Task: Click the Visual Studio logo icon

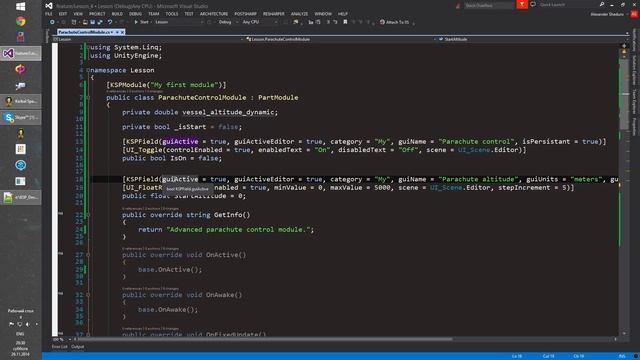Action: [49, 6]
